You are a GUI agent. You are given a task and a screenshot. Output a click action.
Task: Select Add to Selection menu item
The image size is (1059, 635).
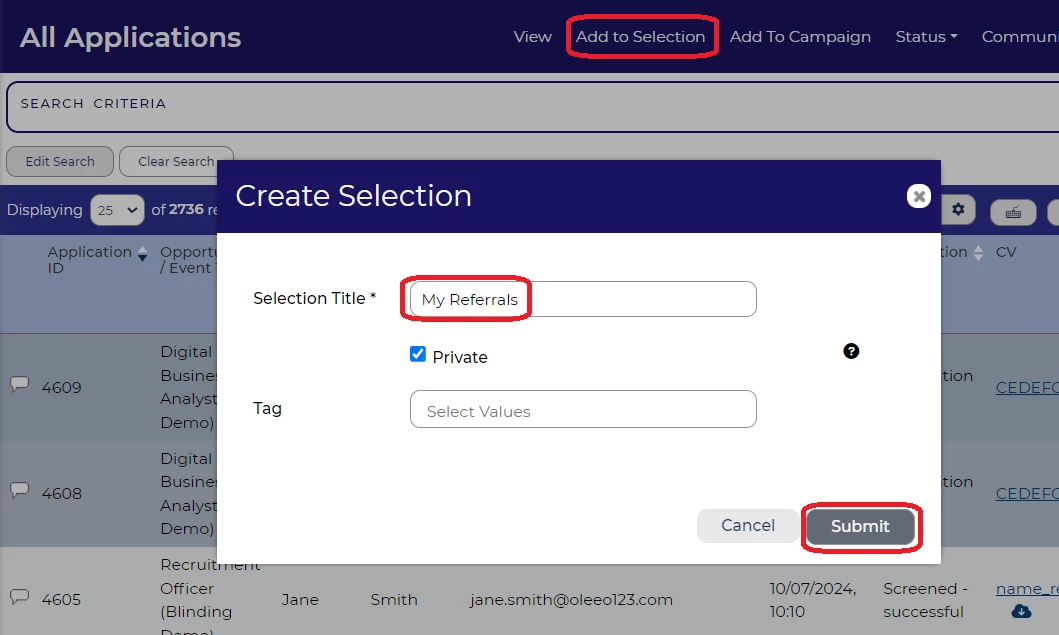click(640, 37)
